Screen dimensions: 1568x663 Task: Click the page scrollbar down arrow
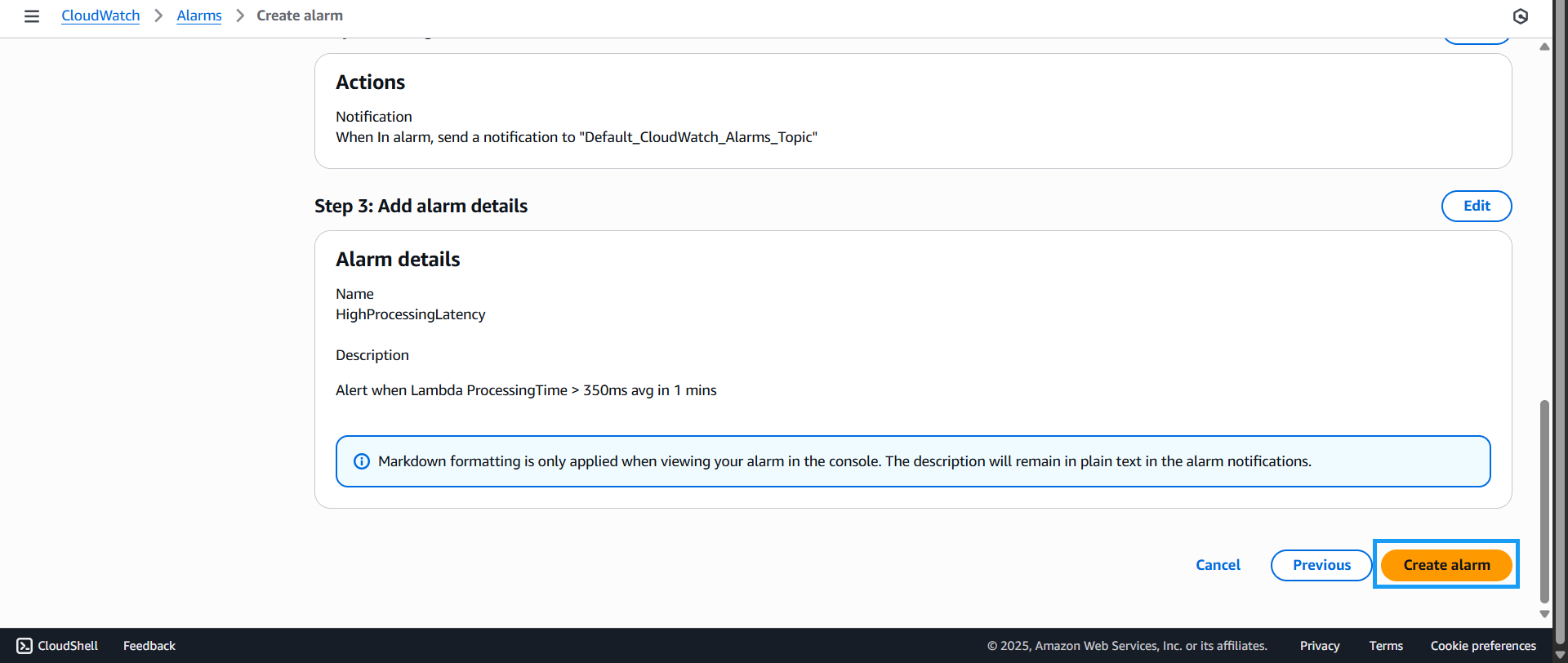pyautogui.click(x=1543, y=614)
